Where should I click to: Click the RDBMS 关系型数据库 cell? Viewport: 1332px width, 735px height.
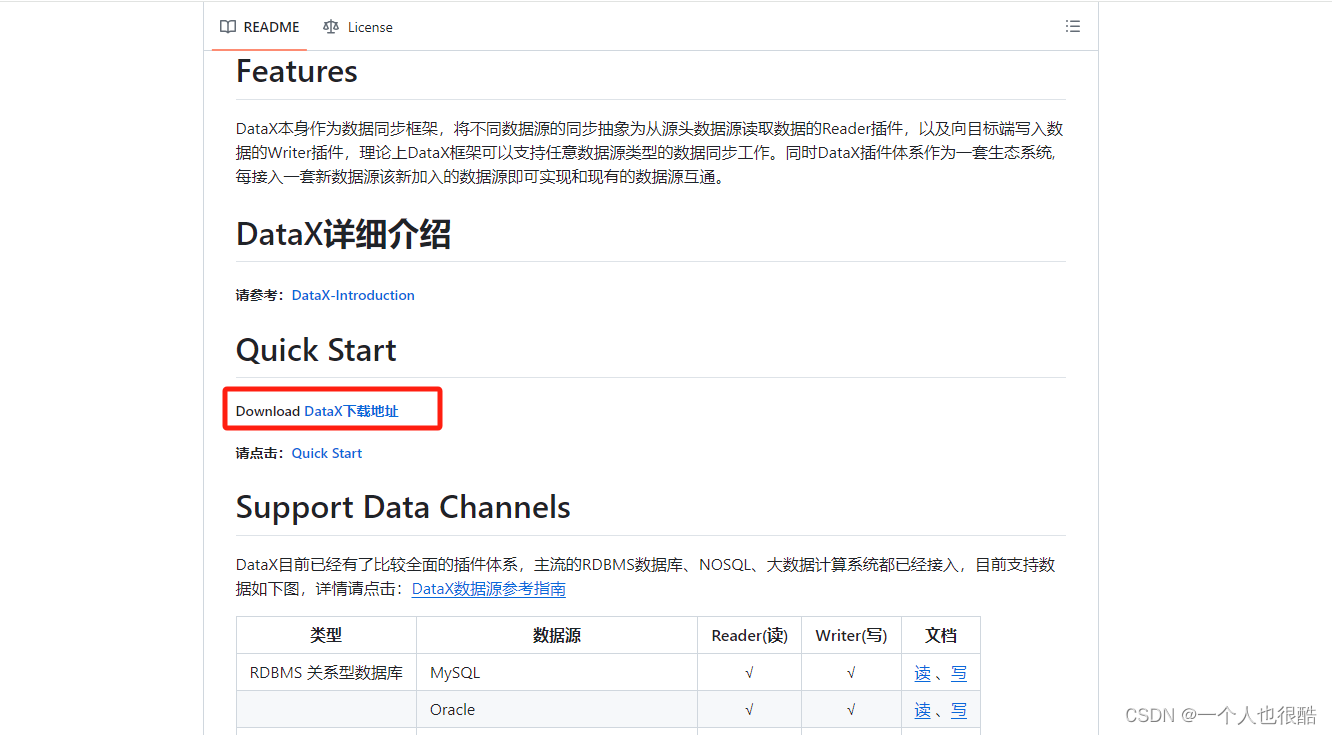coord(326,673)
